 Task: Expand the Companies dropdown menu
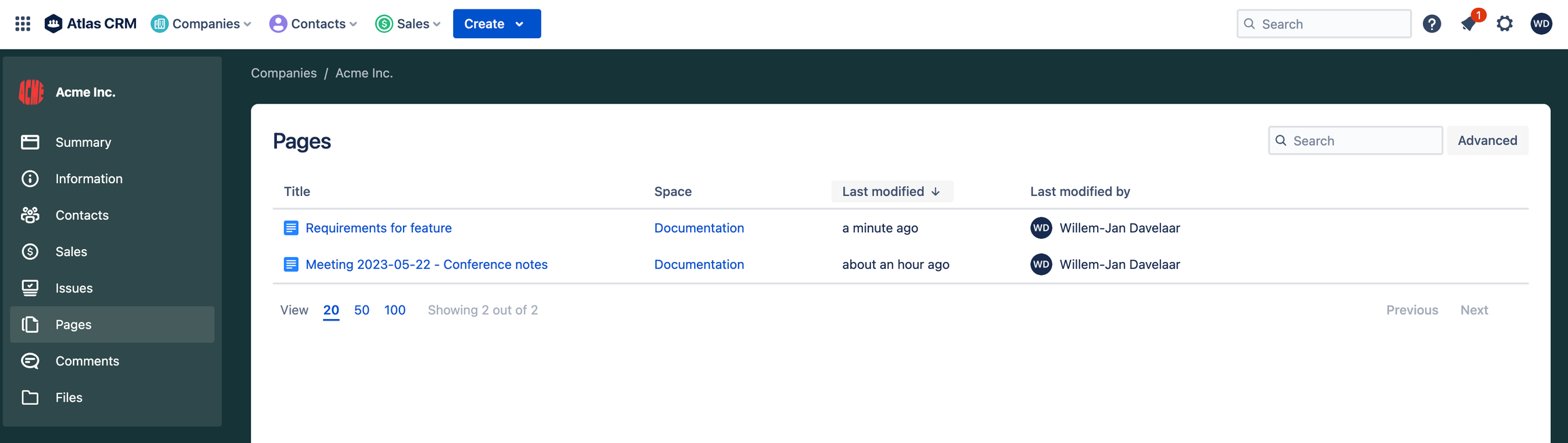(x=201, y=24)
